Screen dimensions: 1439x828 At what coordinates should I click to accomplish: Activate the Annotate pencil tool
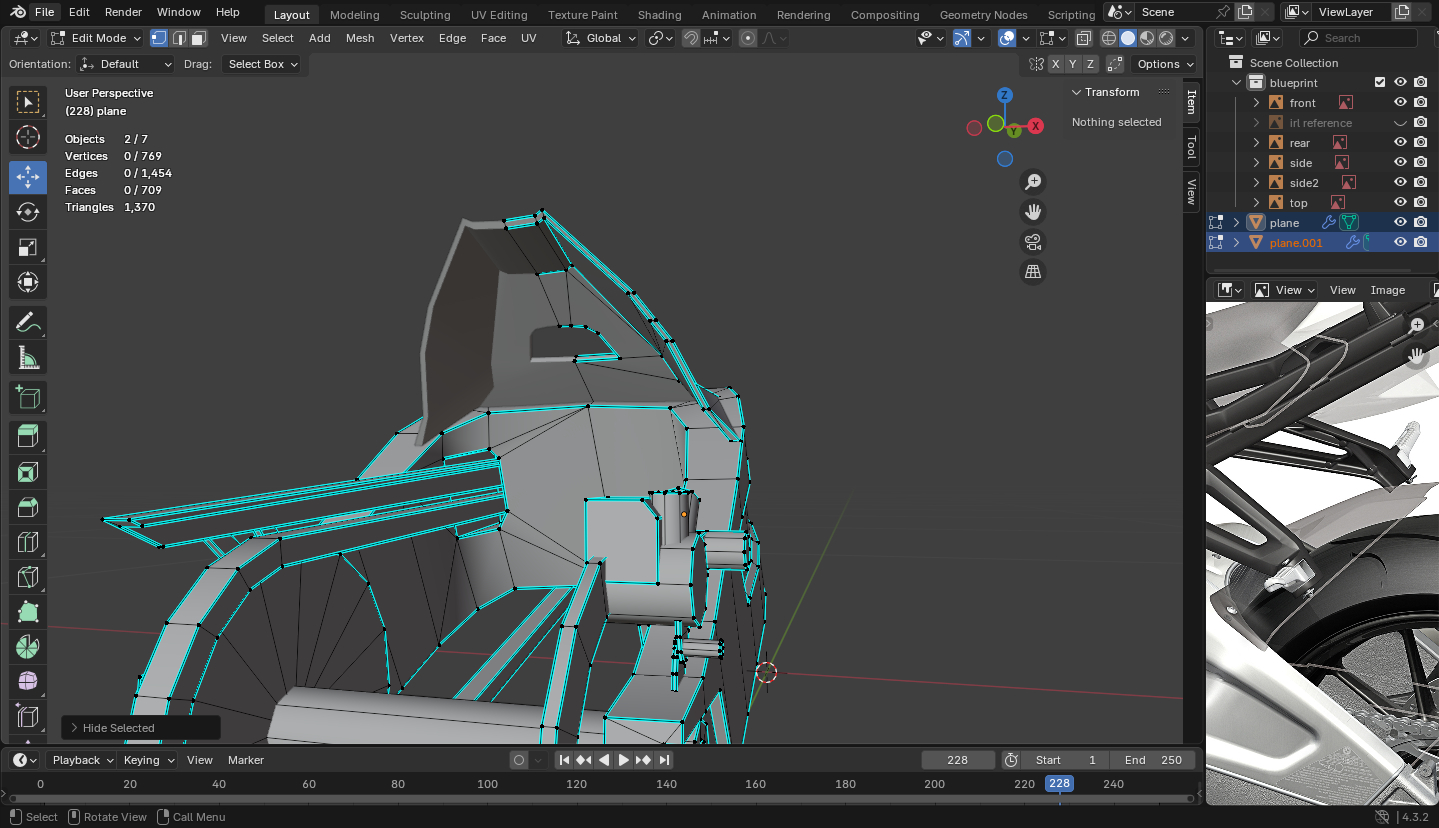coord(28,322)
